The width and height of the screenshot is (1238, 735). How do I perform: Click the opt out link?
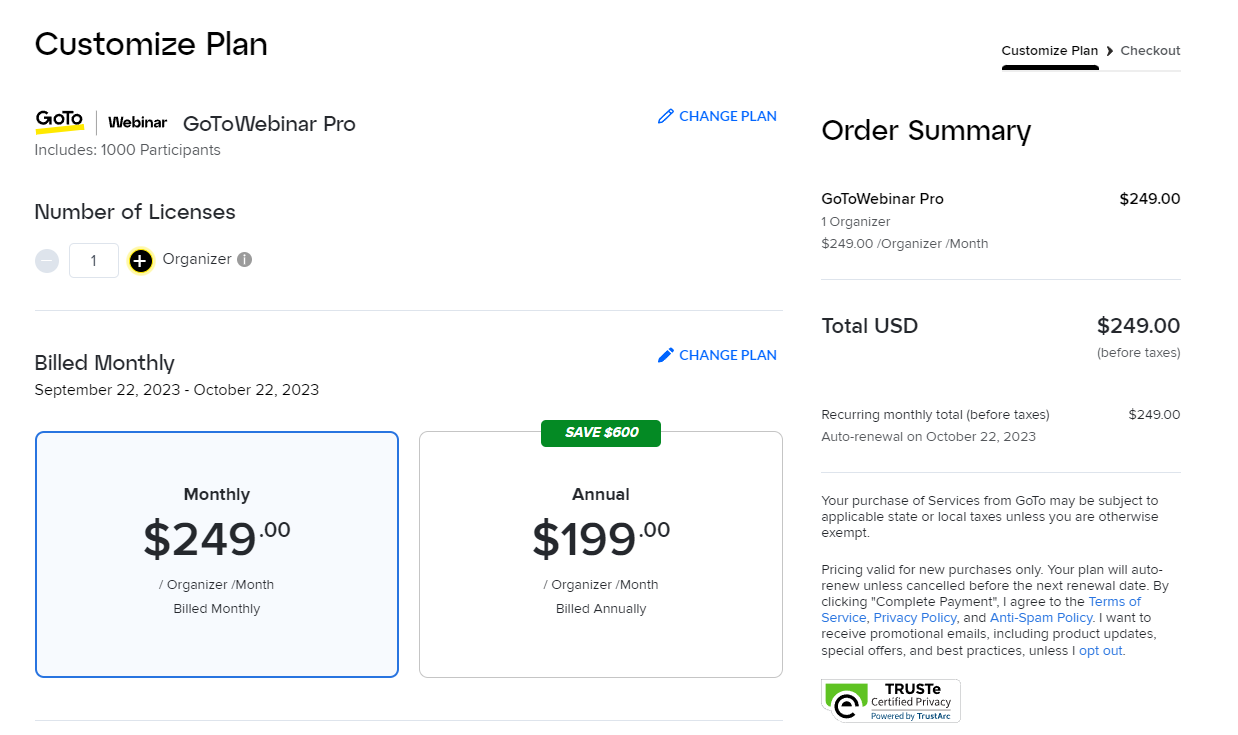1101,650
